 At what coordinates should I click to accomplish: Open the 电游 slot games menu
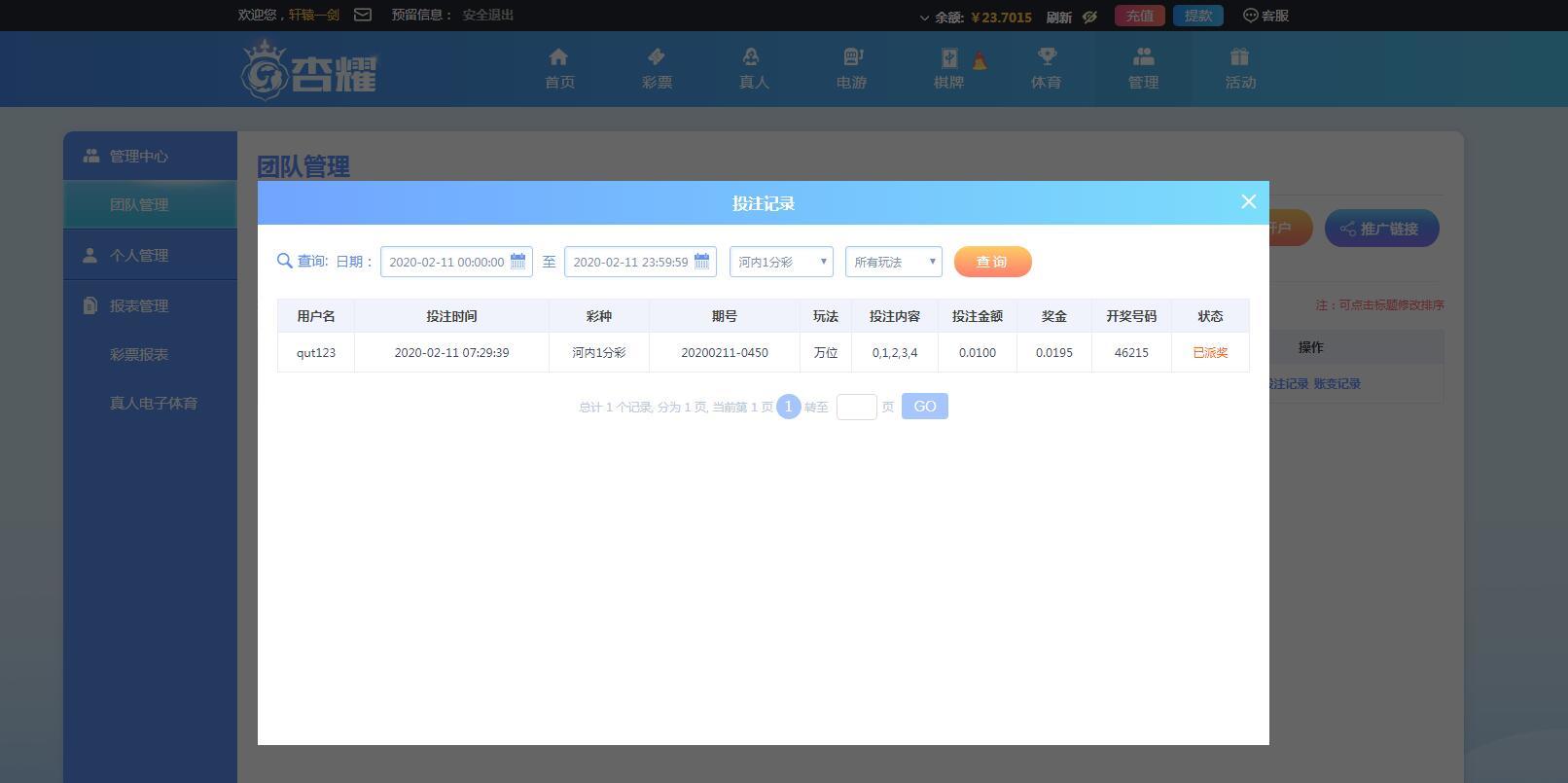(851, 69)
